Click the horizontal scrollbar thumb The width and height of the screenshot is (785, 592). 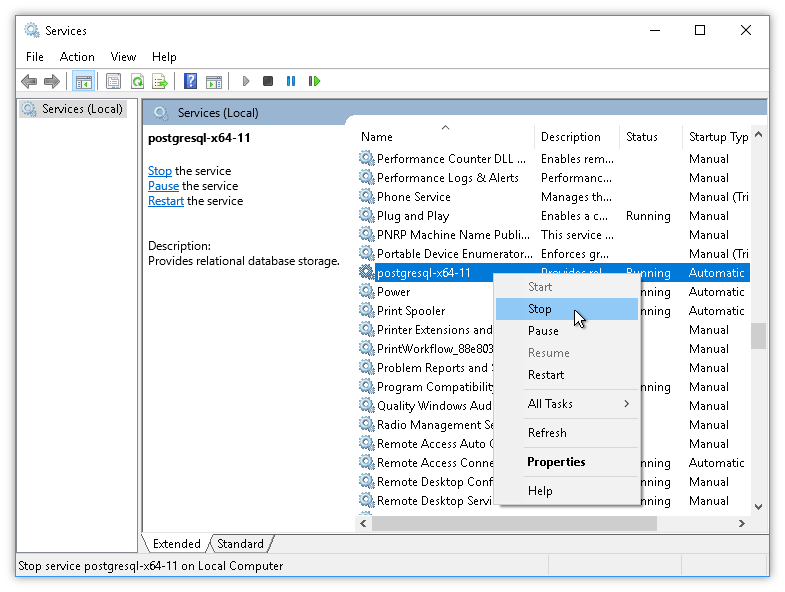[515, 523]
